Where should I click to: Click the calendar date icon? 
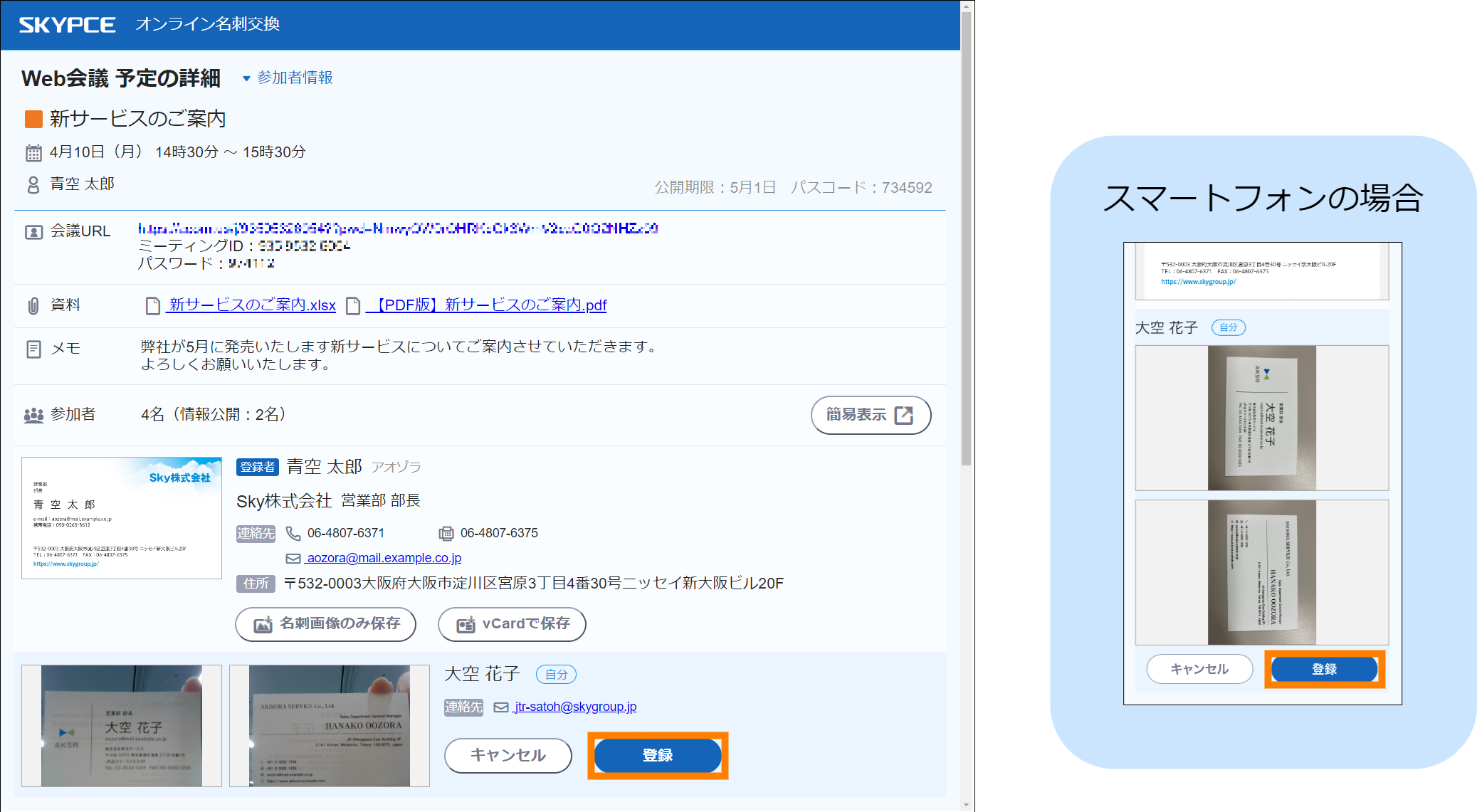pos(33,152)
